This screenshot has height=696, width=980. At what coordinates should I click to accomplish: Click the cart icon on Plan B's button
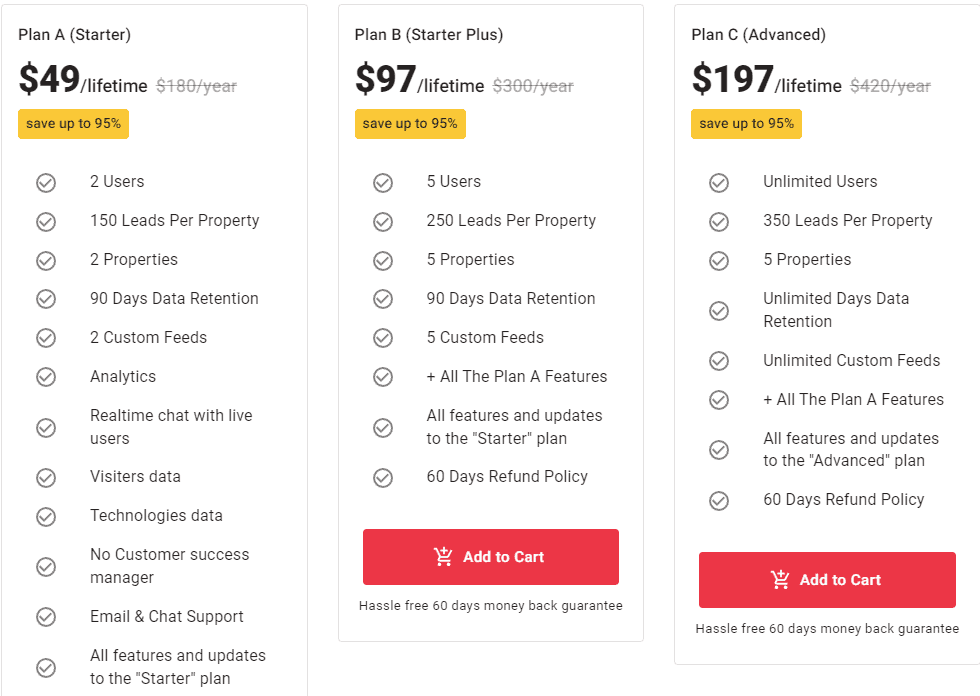click(x=443, y=556)
